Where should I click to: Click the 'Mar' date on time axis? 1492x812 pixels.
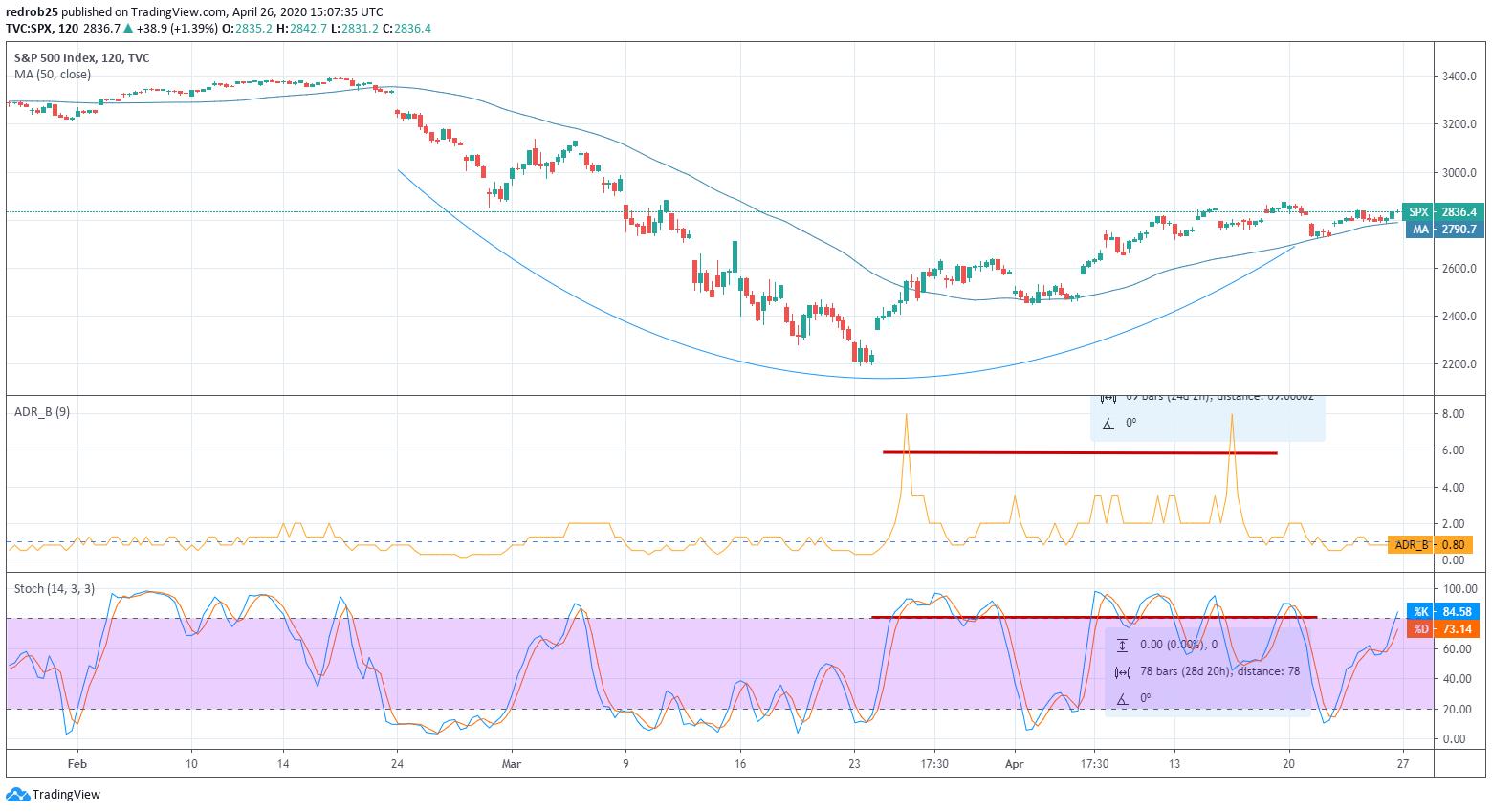512,764
